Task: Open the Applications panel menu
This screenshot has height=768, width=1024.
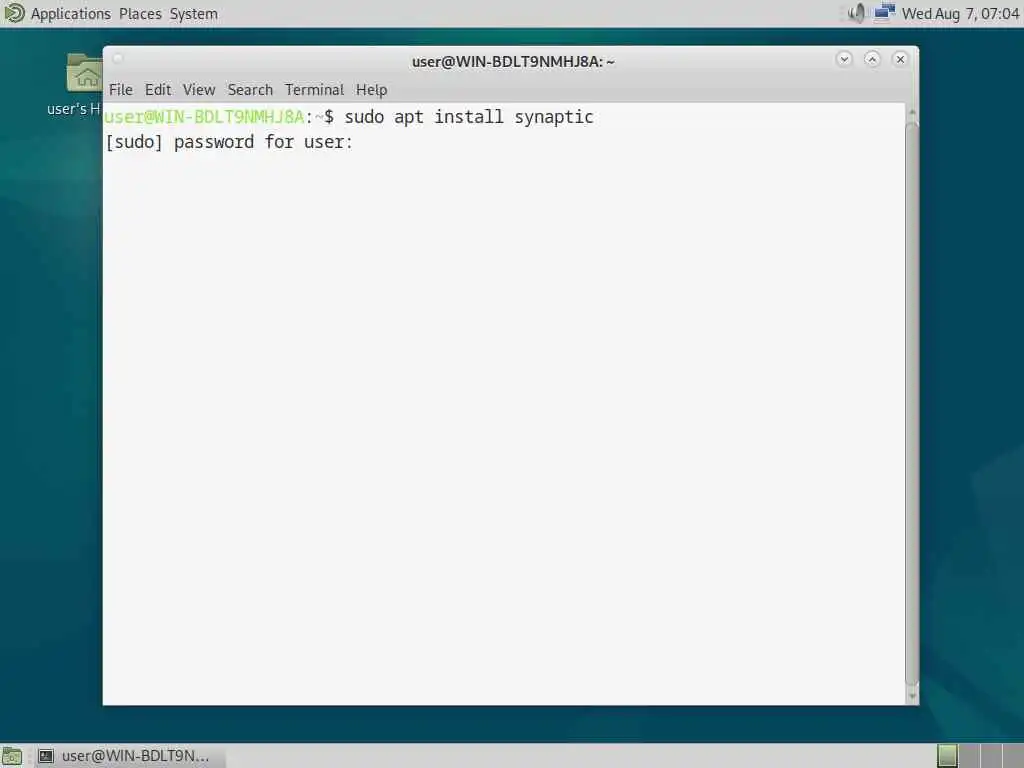Action: click(71, 14)
